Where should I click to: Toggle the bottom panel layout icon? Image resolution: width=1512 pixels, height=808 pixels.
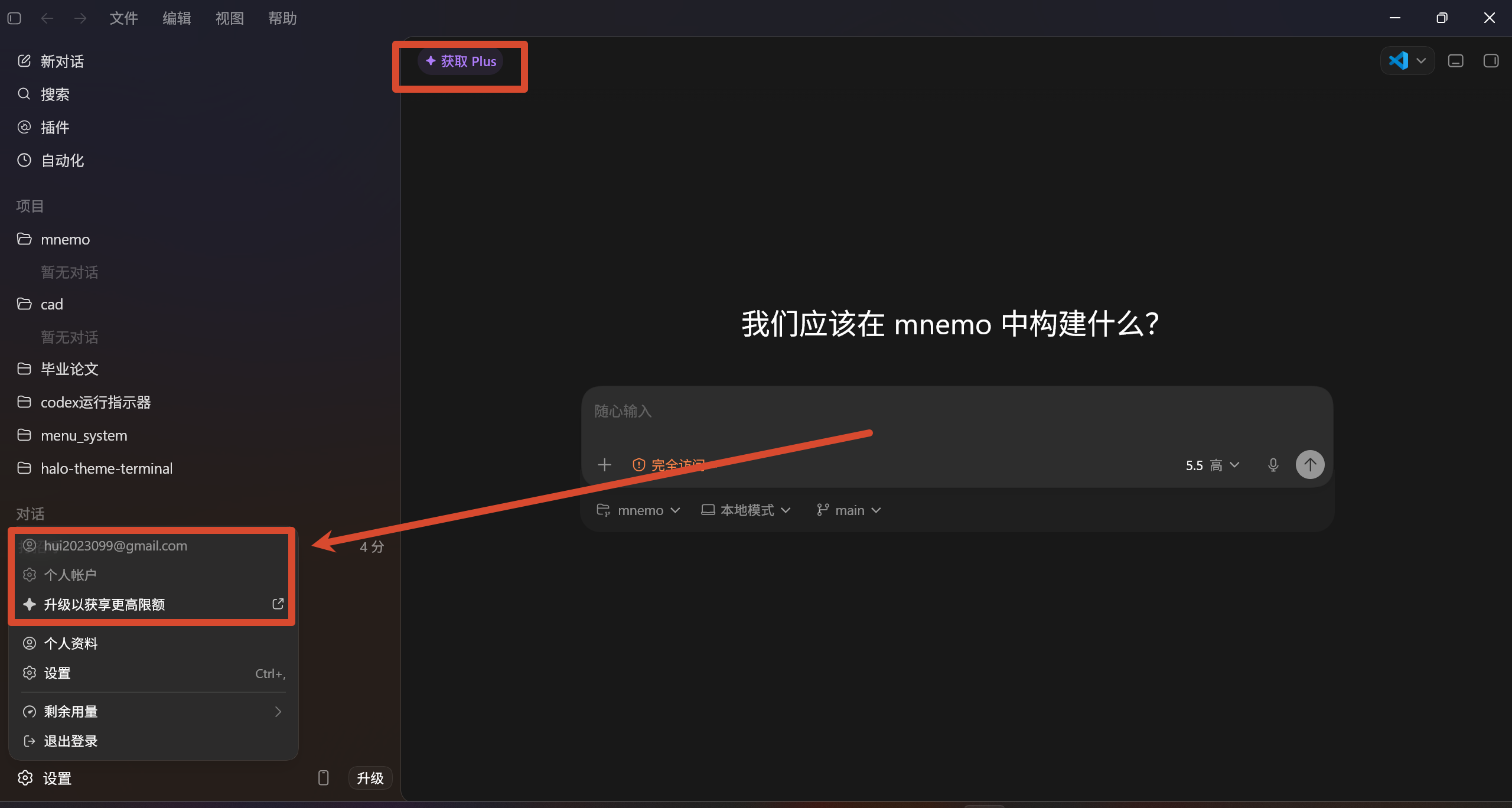click(x=1455, y=61)
